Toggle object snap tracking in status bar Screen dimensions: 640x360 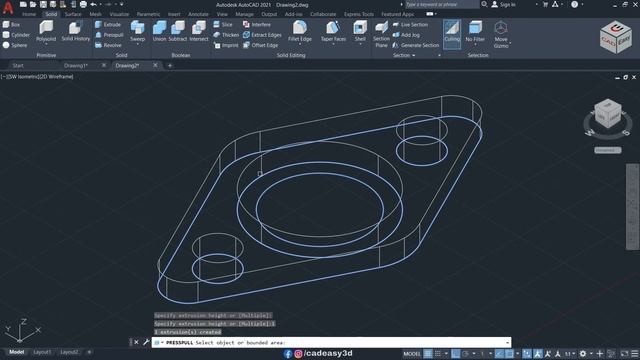click(x=499, y=353)
